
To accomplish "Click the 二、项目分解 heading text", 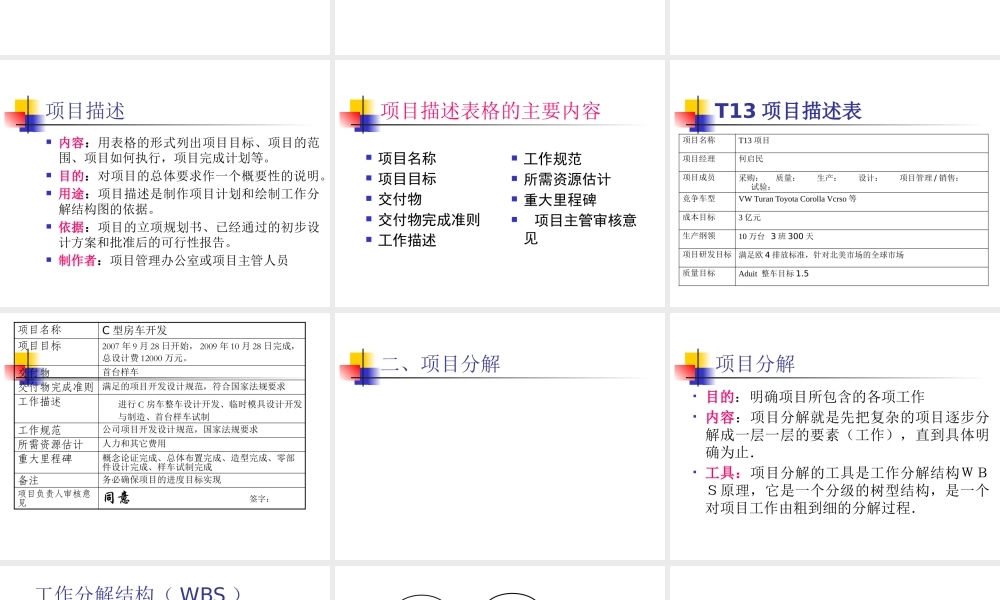I will (440, 364).
